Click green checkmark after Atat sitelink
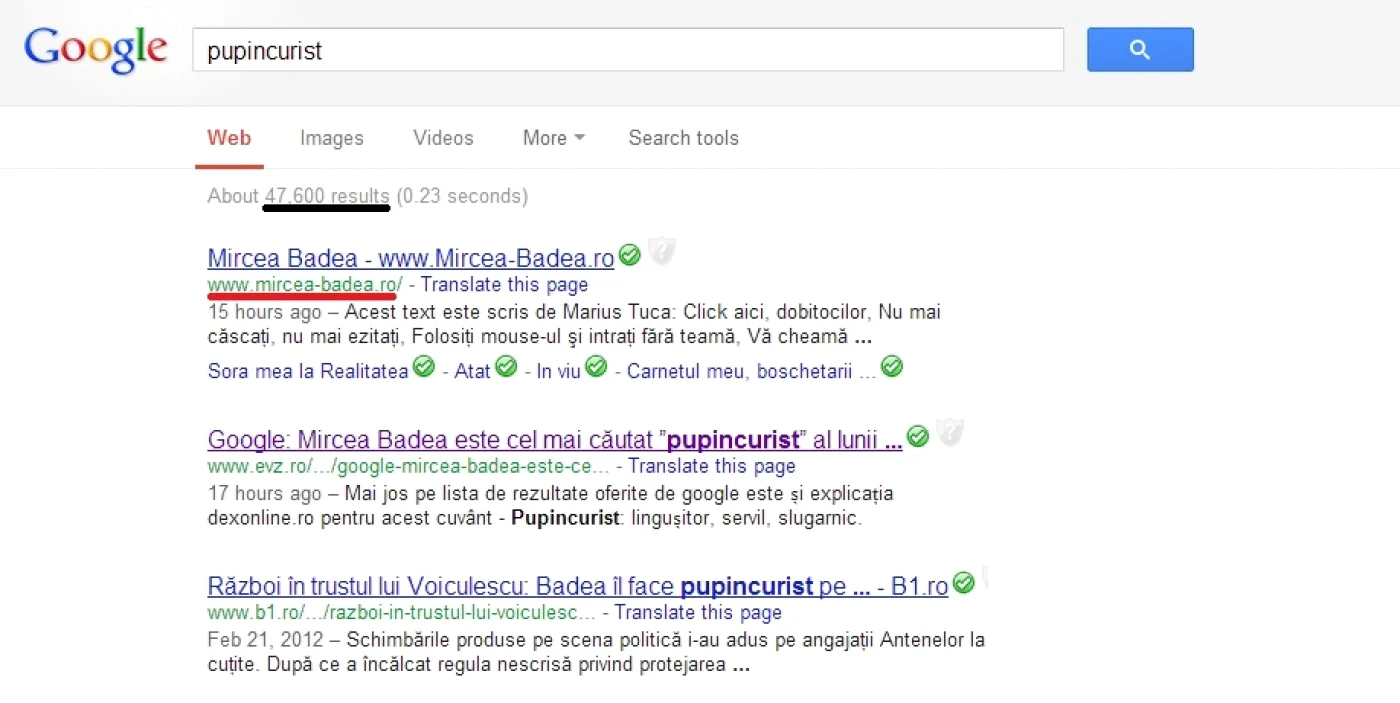The width and height of the screenshot is (1400, 703). point(506,367)
